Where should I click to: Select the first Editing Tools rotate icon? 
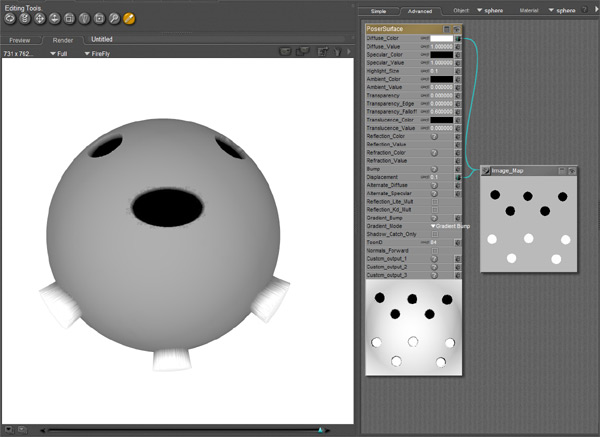click(10, 18)
